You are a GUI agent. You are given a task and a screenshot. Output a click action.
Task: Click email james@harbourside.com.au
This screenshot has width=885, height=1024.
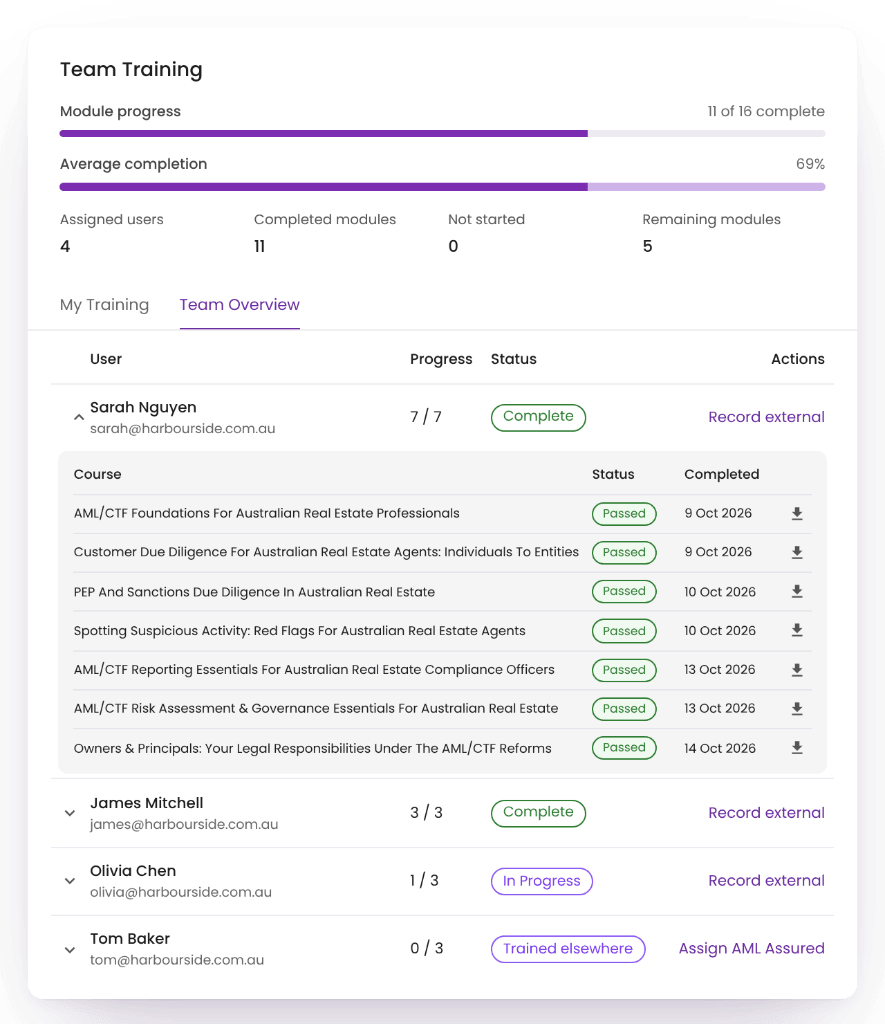click(184, 824)
